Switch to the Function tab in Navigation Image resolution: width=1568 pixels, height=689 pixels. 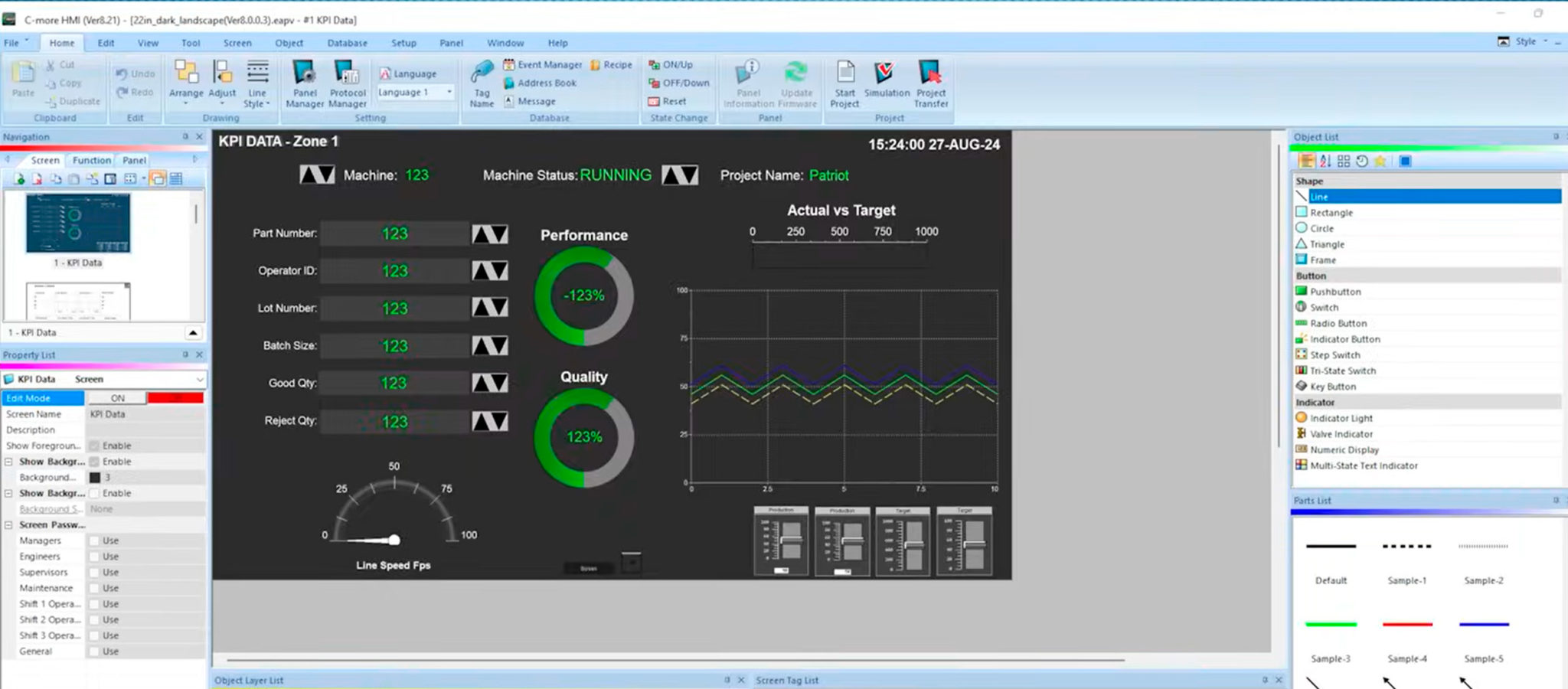[x=91, y=160]
